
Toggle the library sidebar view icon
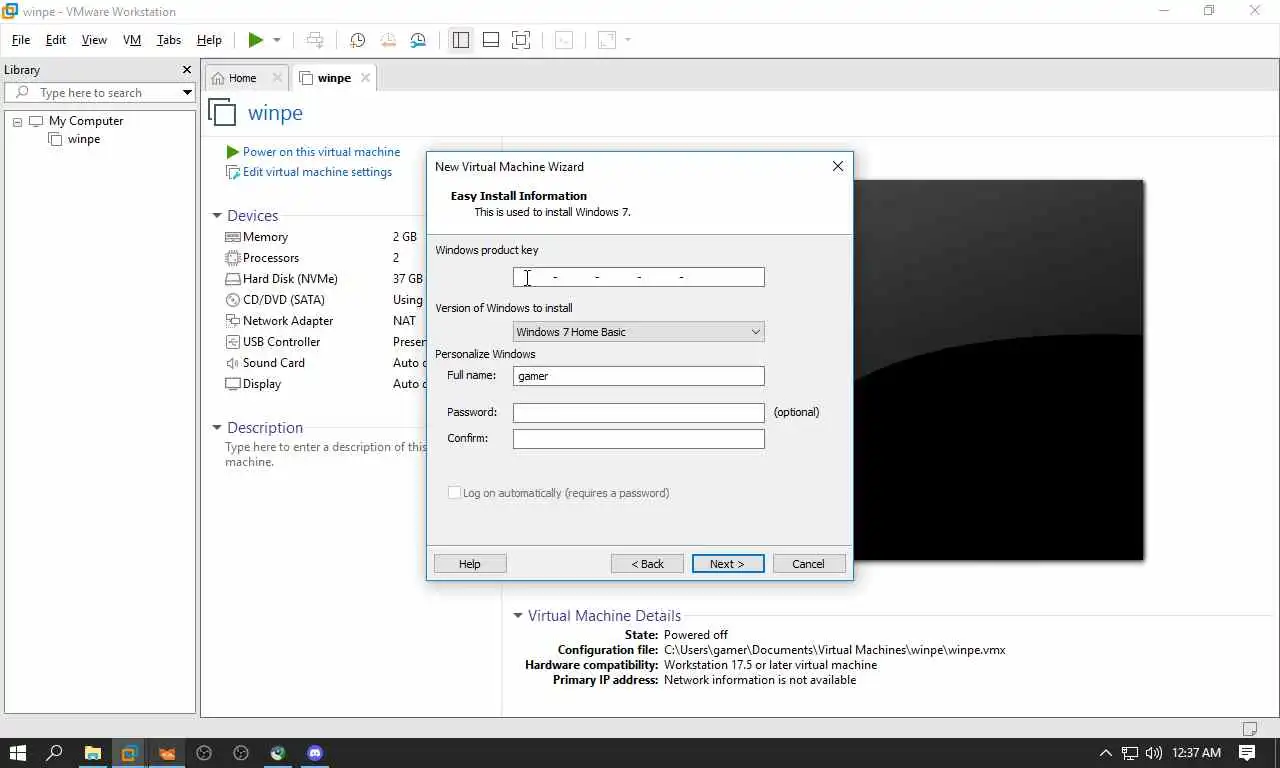coord(460,40)
